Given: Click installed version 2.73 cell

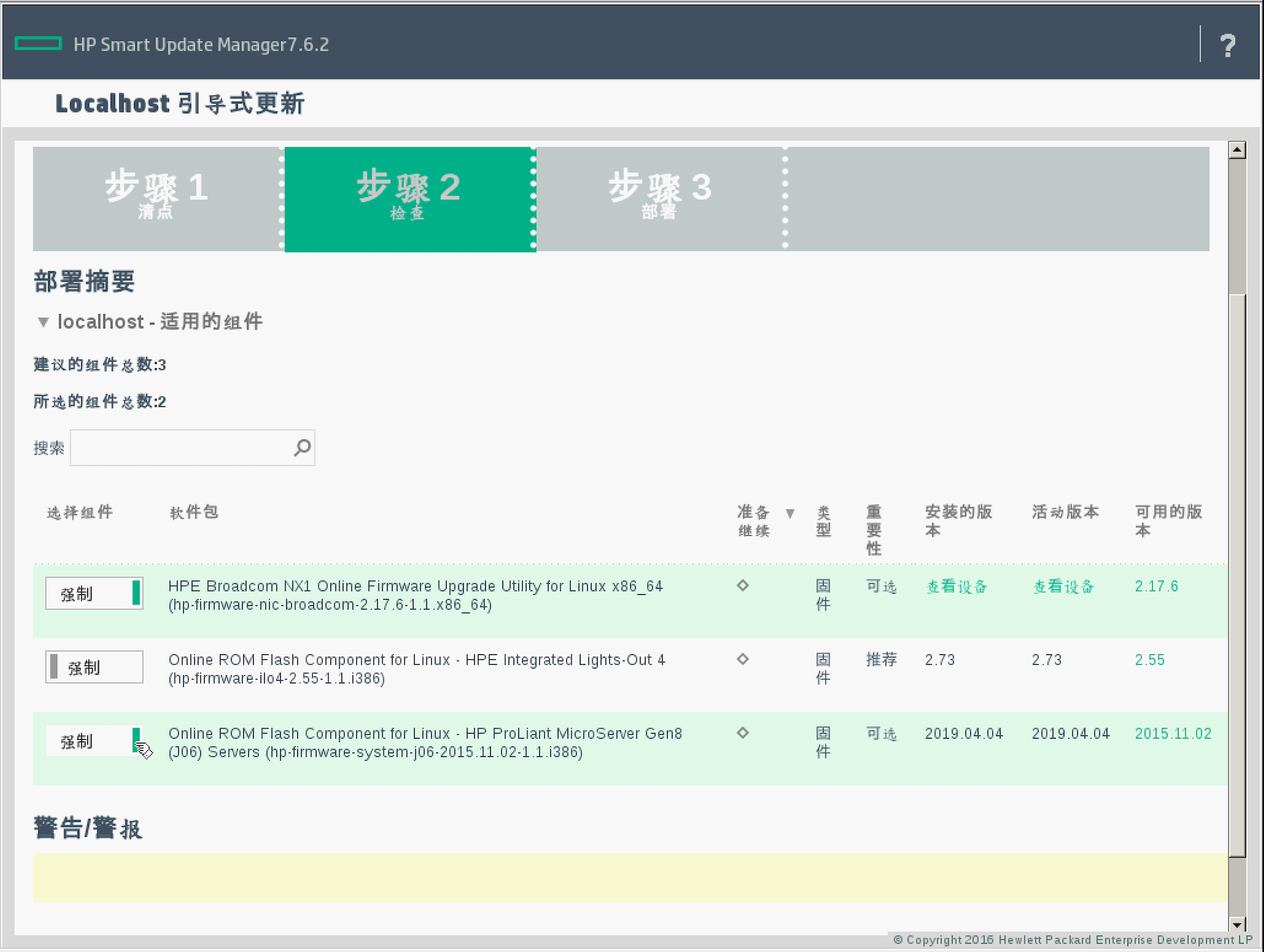Looking at the screenshot, I should [x=940, y=659].
